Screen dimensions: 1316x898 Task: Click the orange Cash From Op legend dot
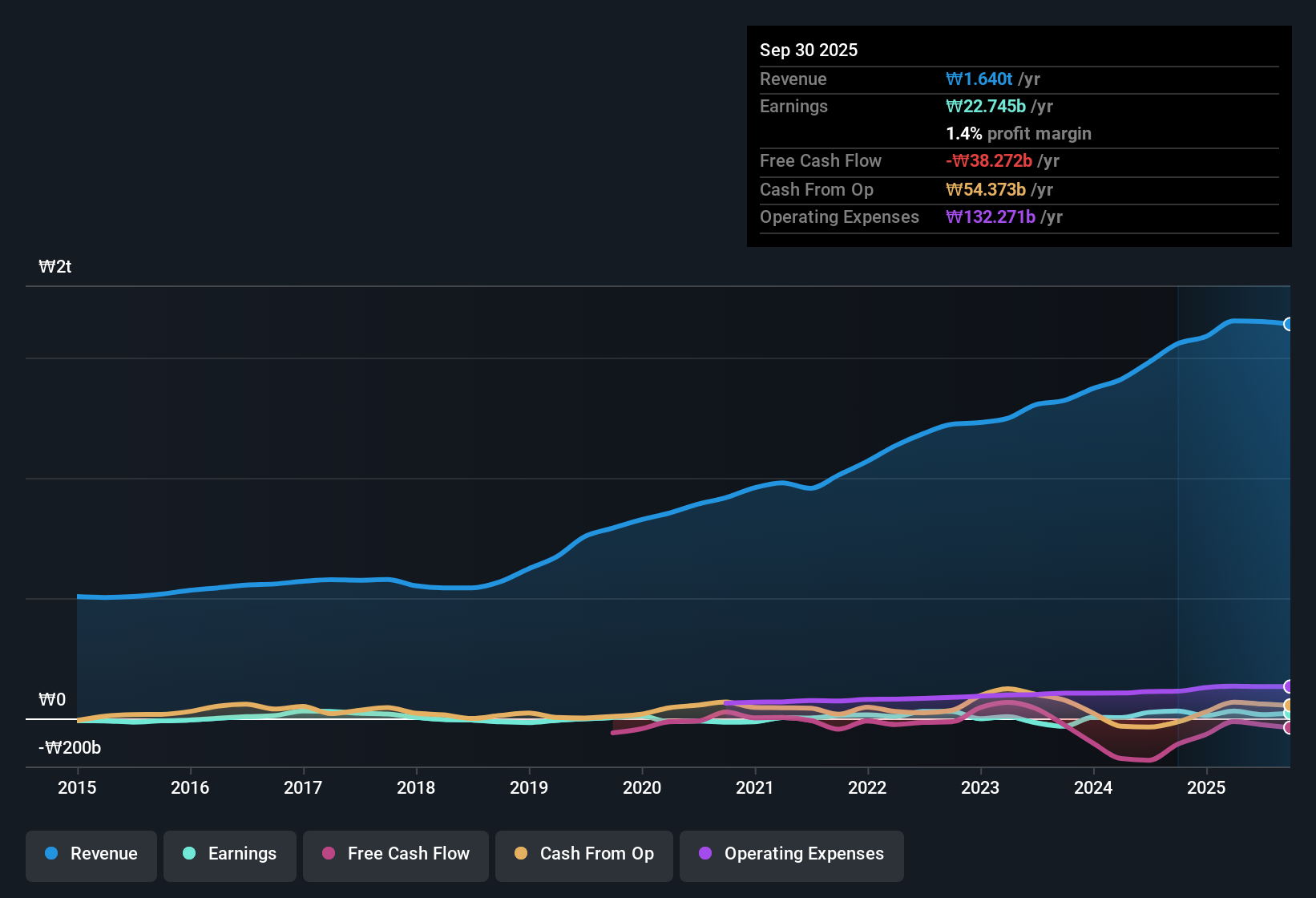click(x=521, y=854)
